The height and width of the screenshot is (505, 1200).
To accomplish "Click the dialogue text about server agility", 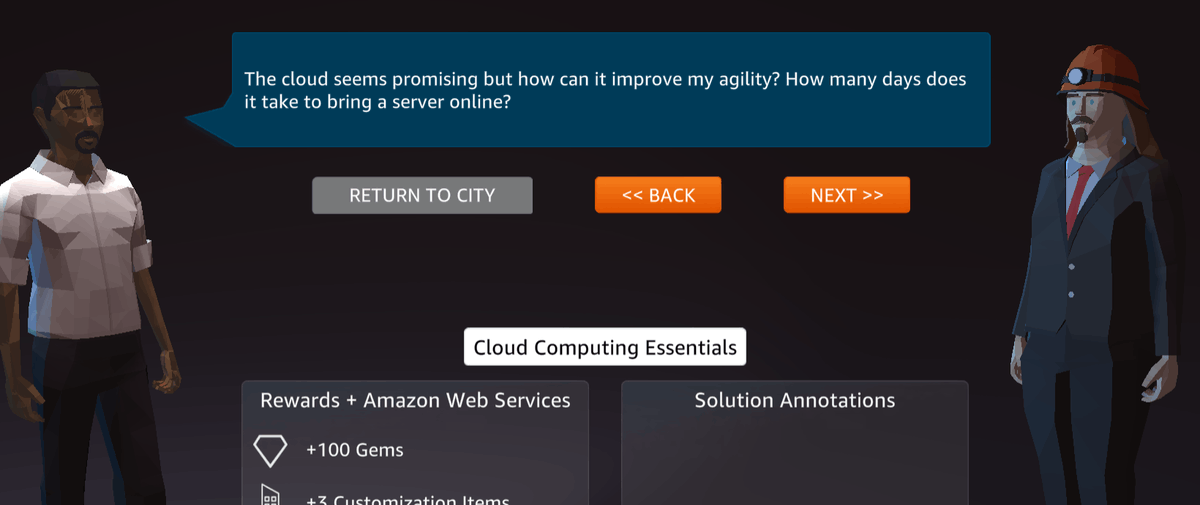I will [606, 90].
